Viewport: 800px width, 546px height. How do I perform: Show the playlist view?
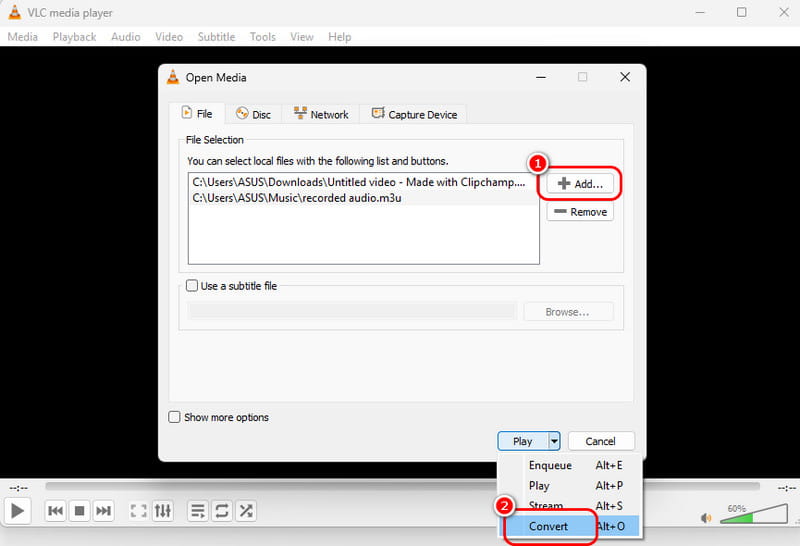[198, 511]
